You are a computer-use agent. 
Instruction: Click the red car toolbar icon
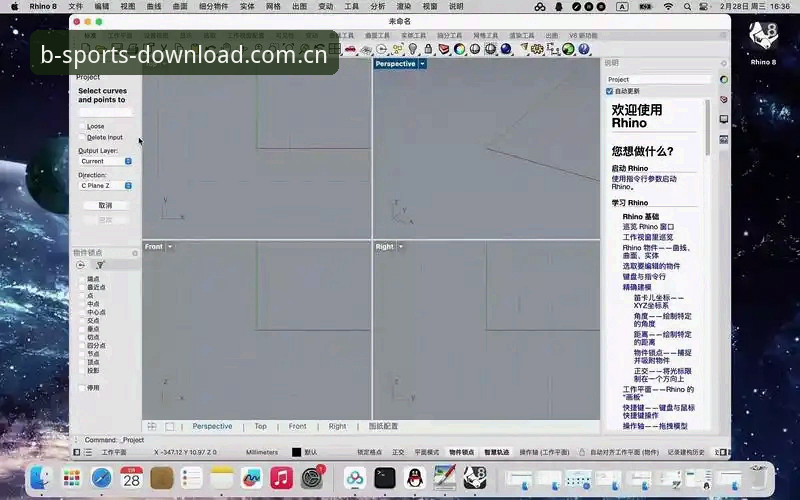click(x=350, y=49)
